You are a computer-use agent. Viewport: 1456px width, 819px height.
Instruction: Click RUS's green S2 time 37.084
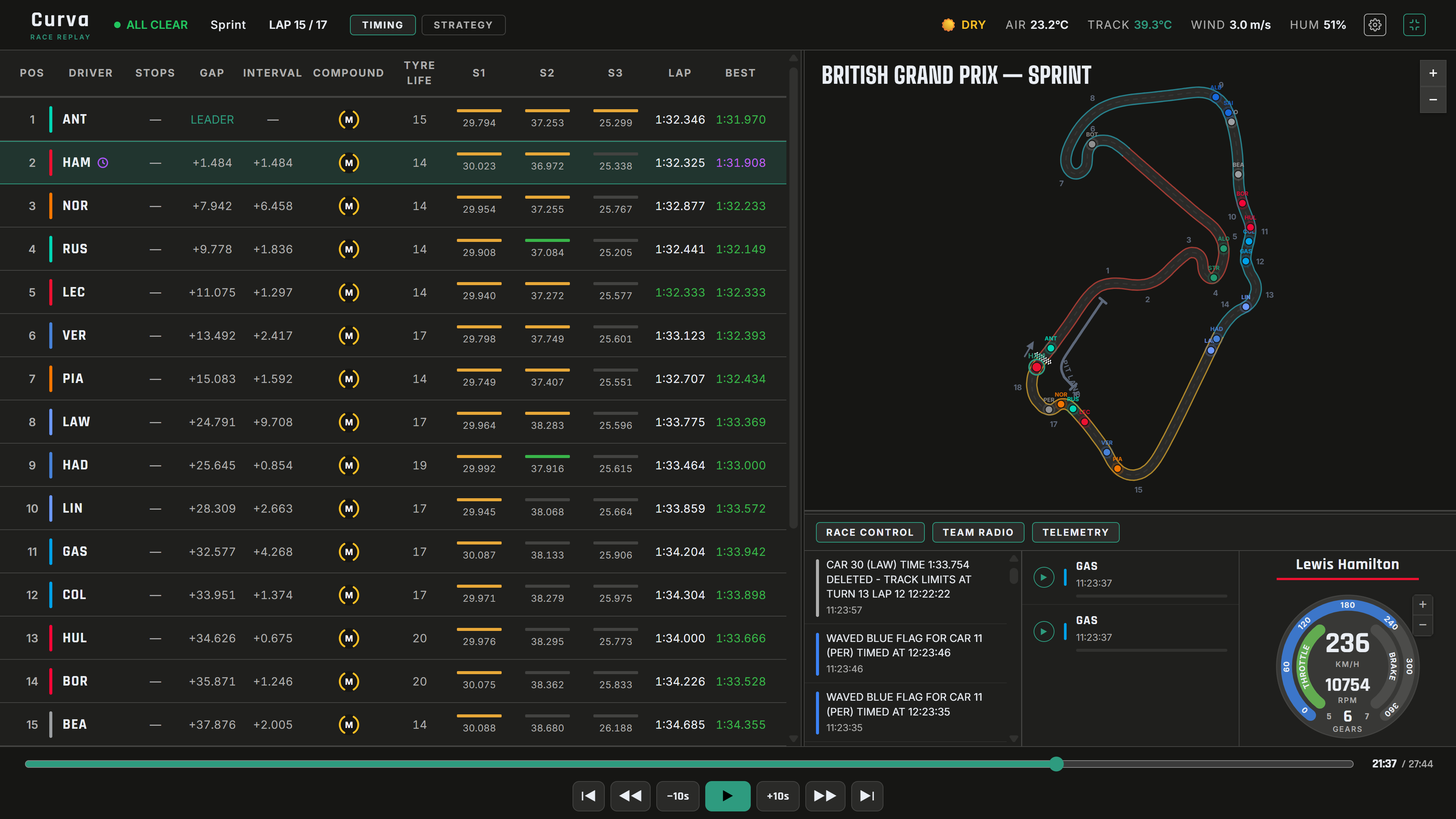point(547,253)
